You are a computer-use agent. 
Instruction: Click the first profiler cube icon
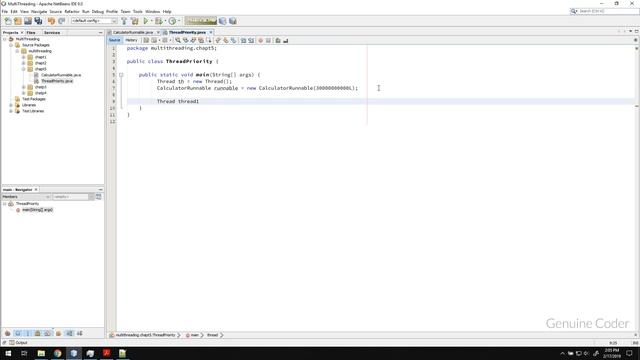[222, 21]
